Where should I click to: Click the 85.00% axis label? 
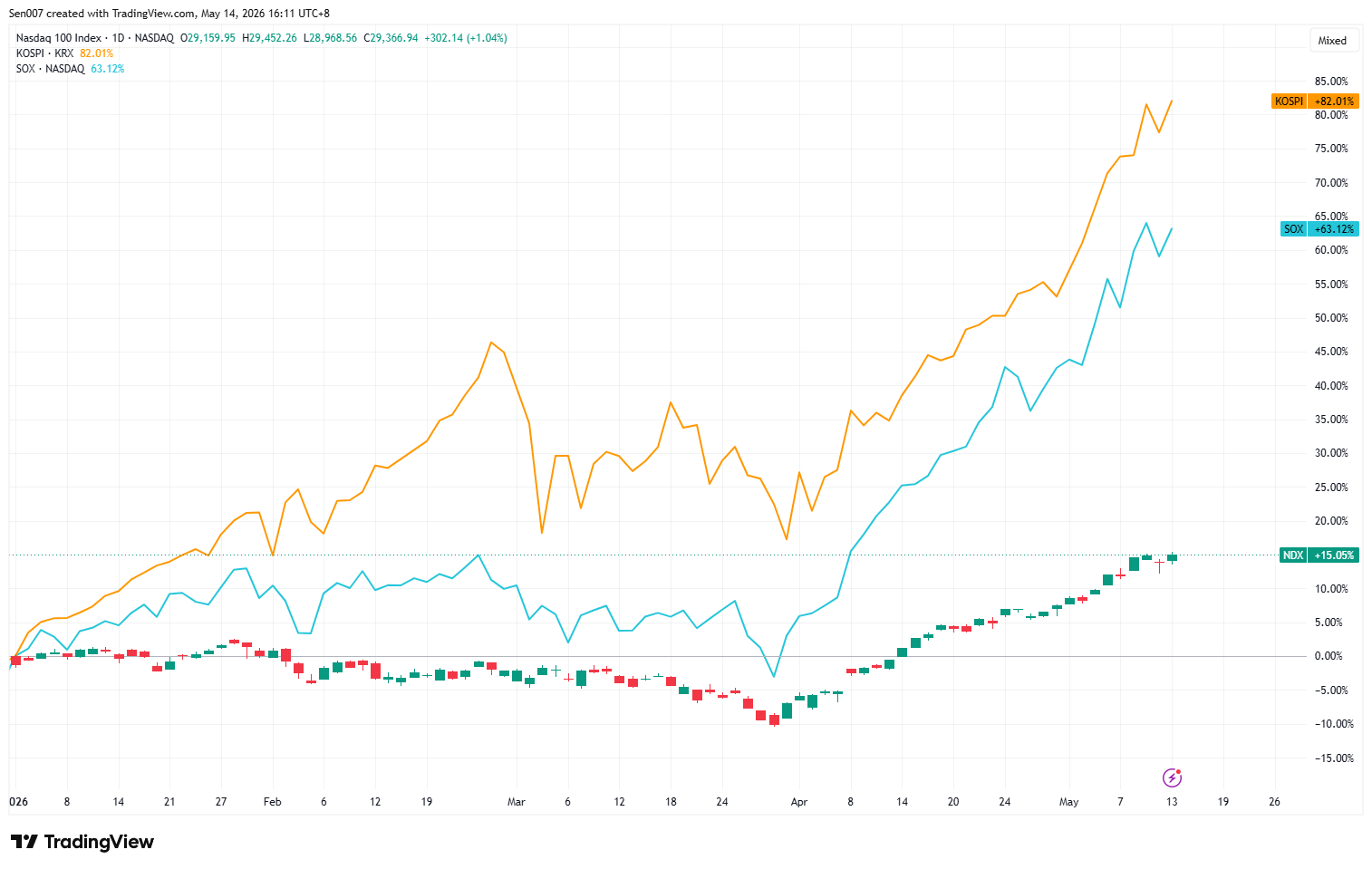[1331, 82]
